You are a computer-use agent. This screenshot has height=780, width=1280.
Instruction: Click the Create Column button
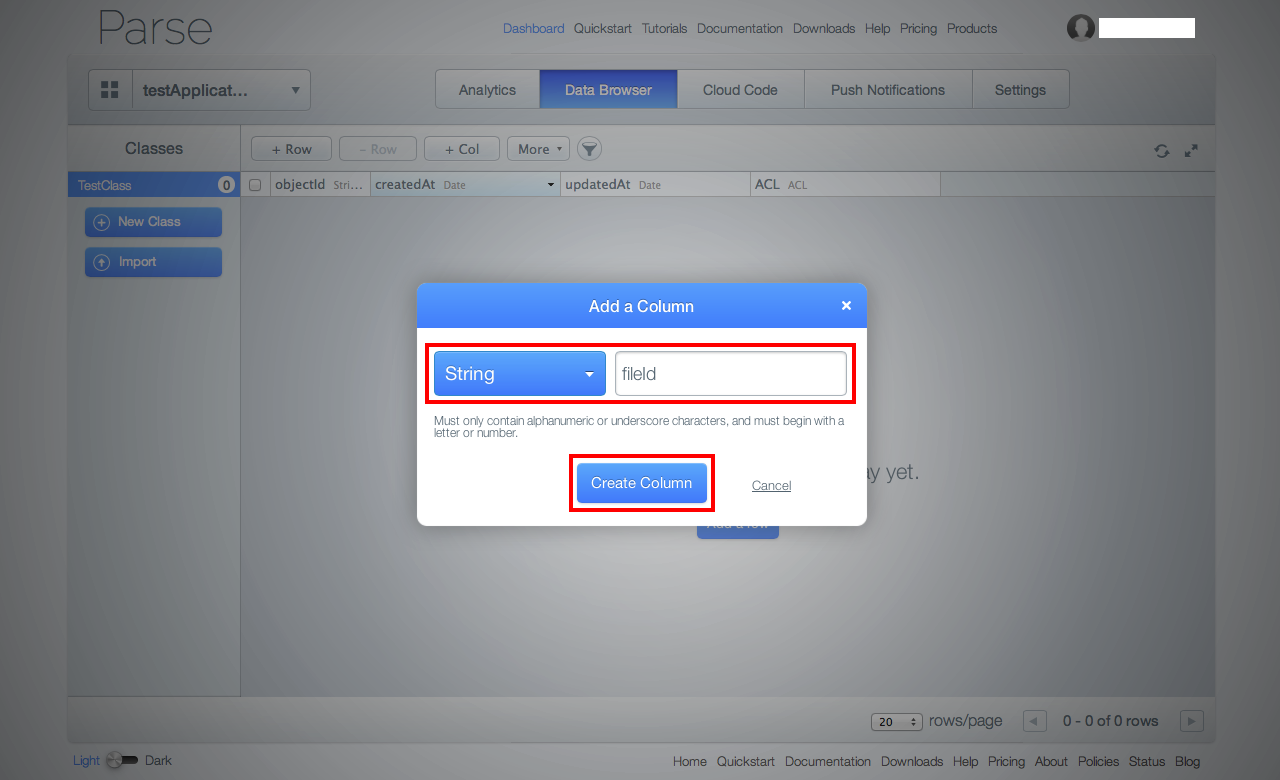click(641, 483)
